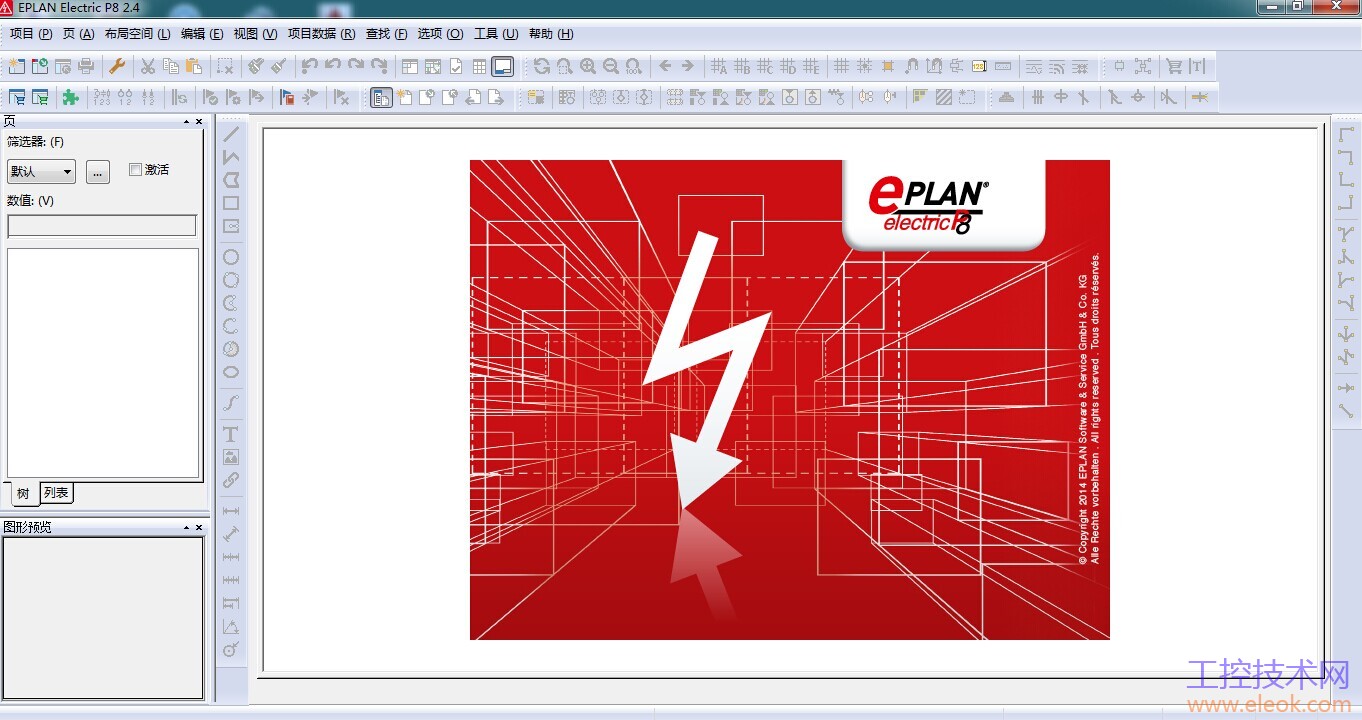
Task: Click the radius dimension tool icon
Action: (231, 650)
